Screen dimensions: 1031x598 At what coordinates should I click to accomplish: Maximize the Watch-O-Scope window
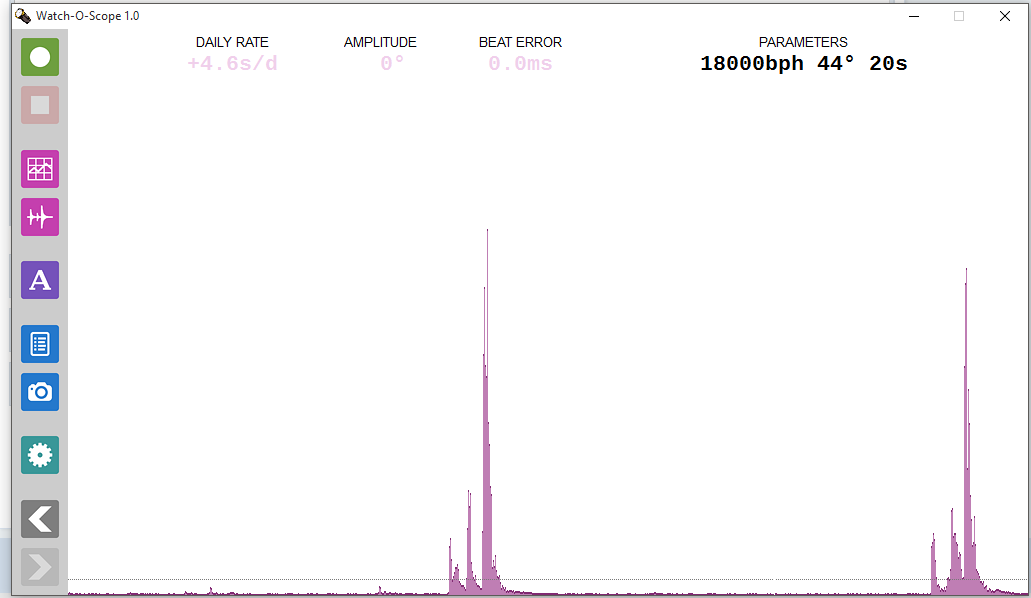(959, 16)
